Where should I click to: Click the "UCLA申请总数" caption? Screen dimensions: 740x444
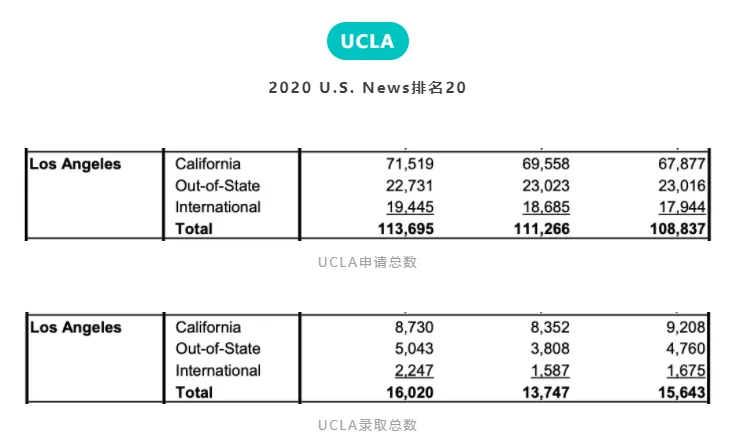[x=368, y=262]
